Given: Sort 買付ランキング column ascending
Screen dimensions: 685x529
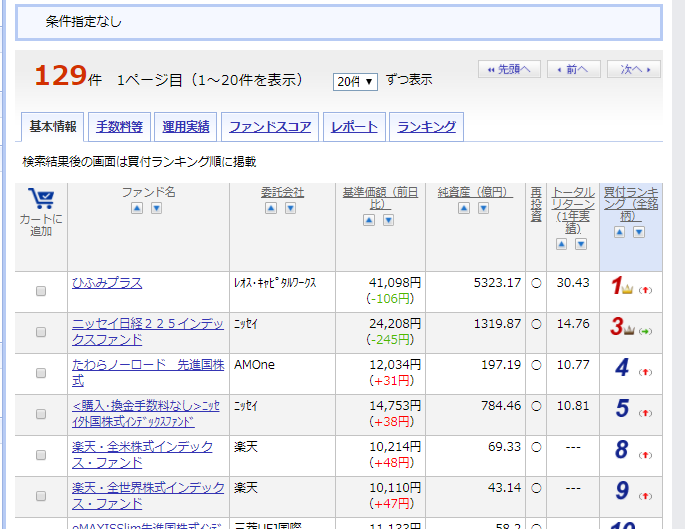Looking at the screenshot, I should click(619, 232).
